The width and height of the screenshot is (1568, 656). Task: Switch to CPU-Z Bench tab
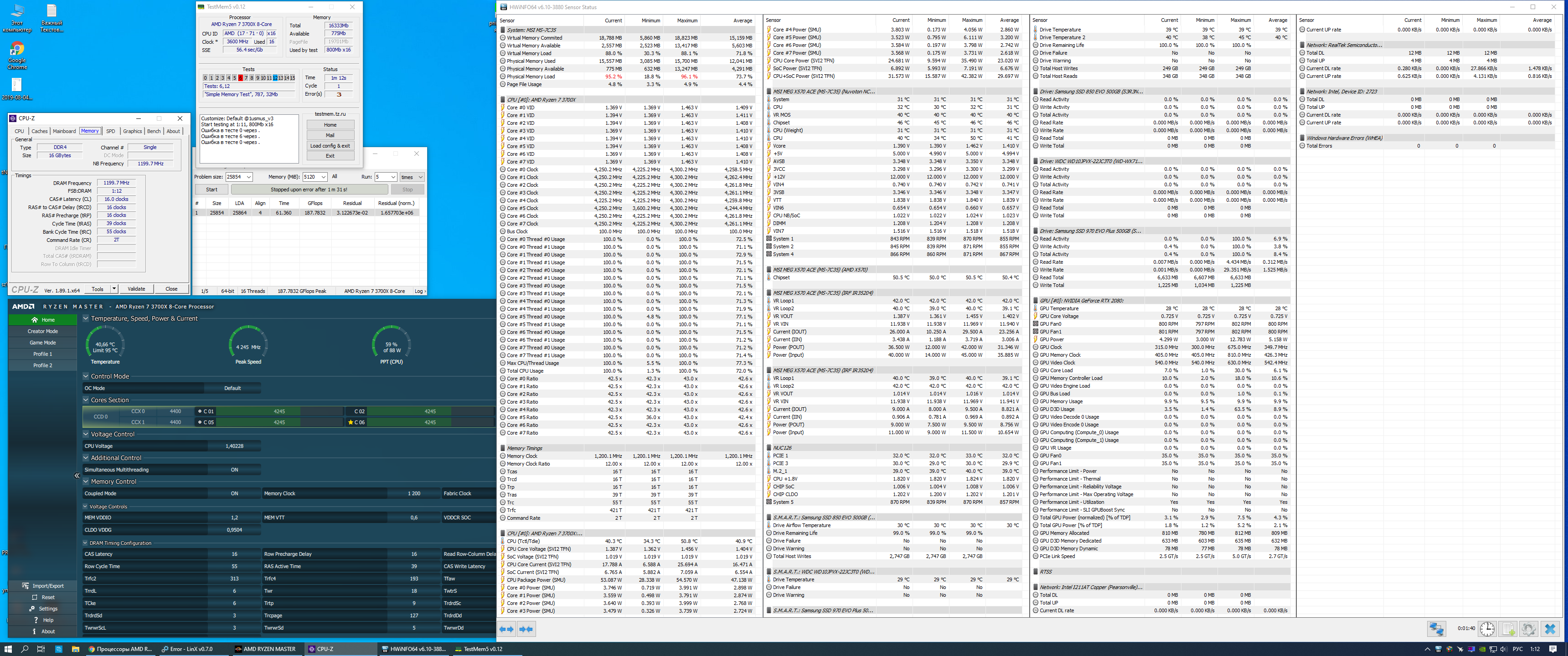point(154,131)
